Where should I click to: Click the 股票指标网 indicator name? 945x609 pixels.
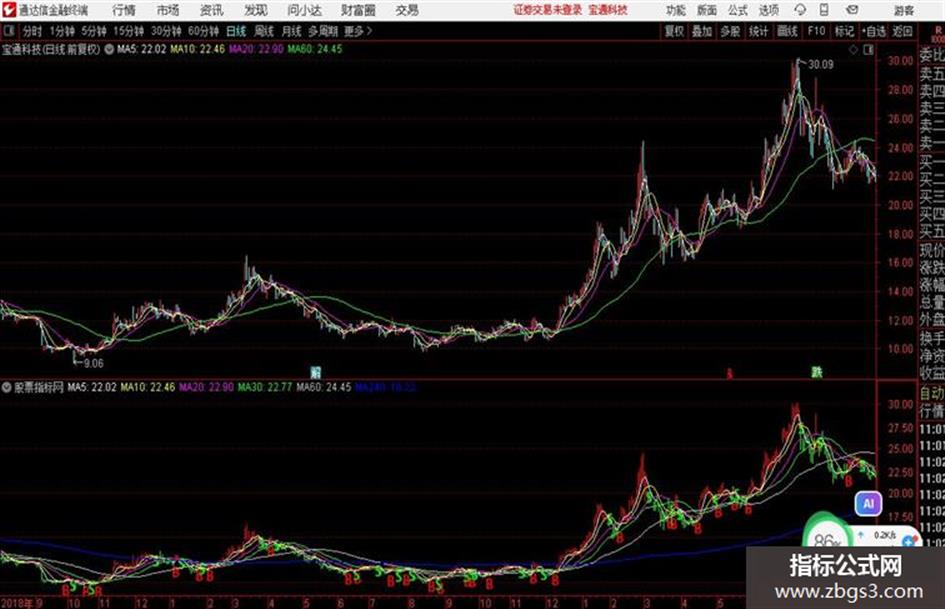(39, 387)
